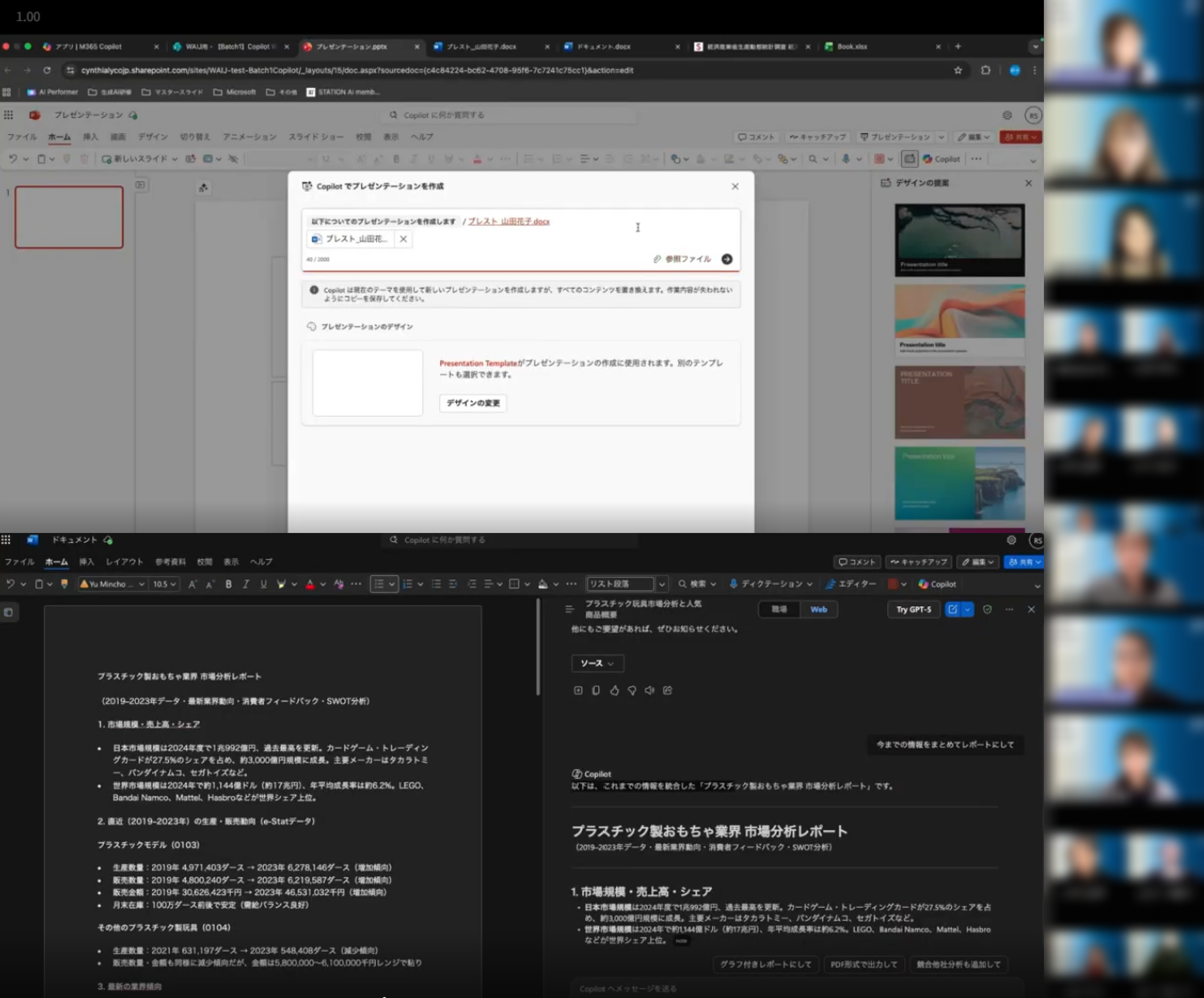Click the Italic icon in Word toolbar
This screenshot has width=1204, height=998.
tap(246, 584)
